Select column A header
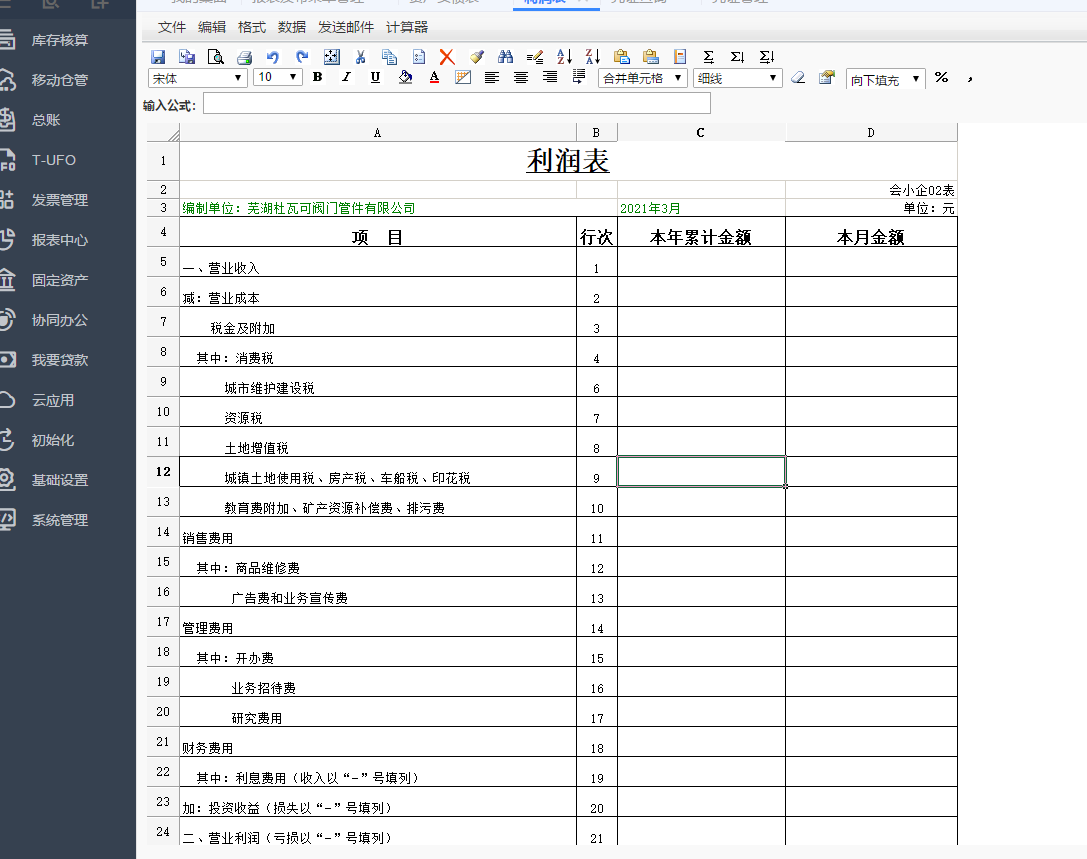 pos(378,132)
